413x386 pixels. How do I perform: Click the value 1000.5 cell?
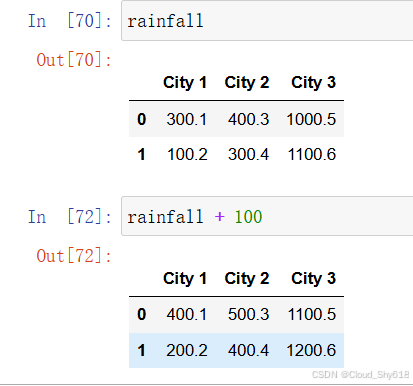pyautogui.click(x=311, y=119)
